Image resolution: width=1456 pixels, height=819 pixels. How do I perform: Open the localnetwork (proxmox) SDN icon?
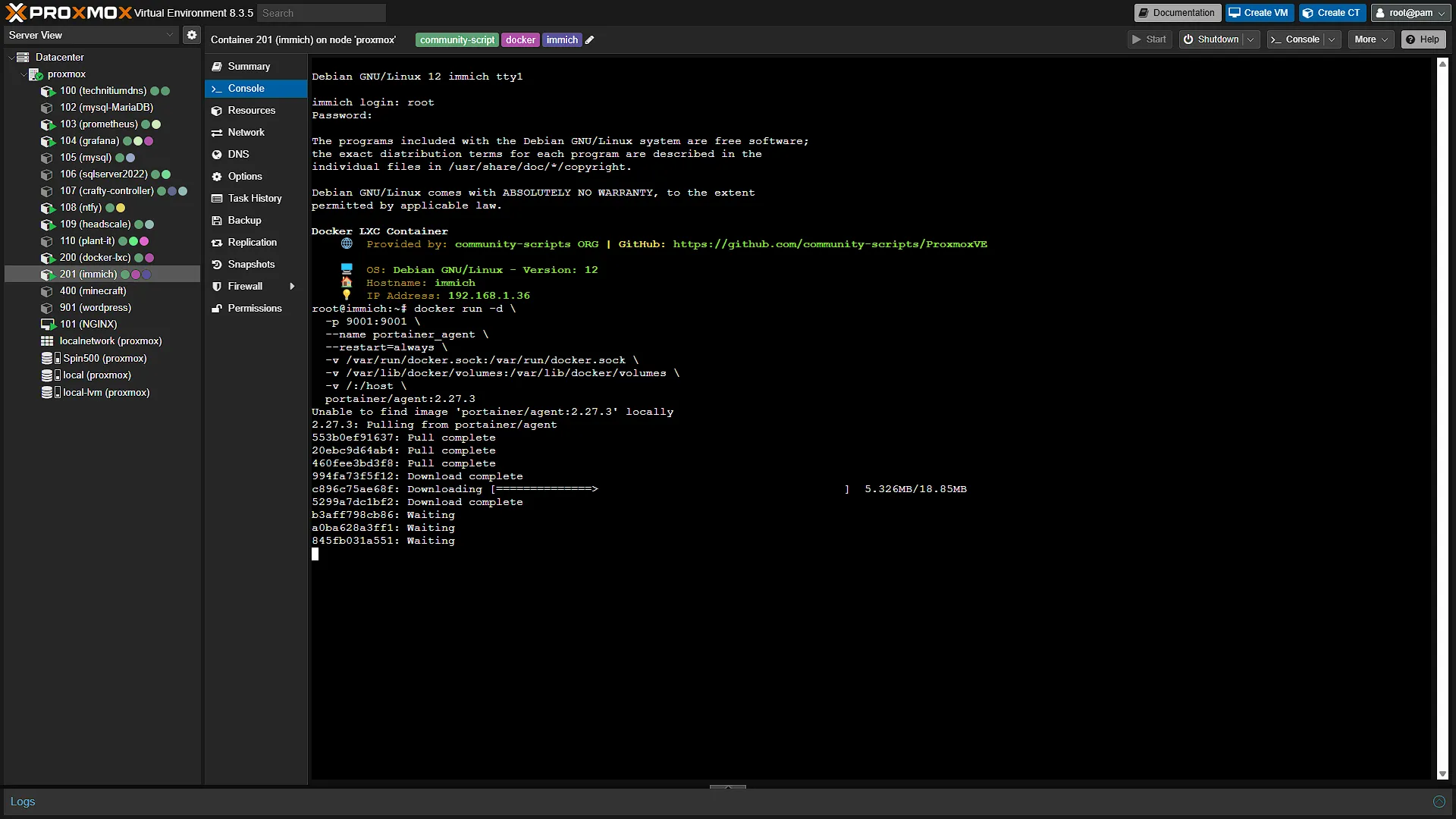[47, 341]
